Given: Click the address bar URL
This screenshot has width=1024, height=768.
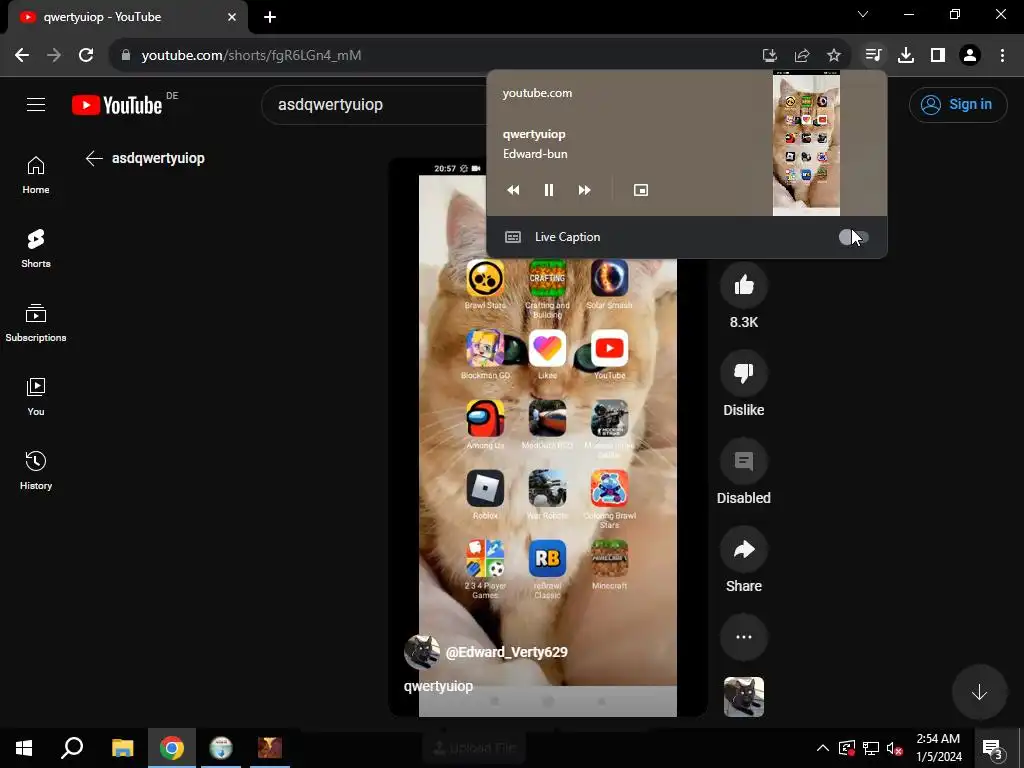Looking at the screenshot, I should (x=251, y=56).
